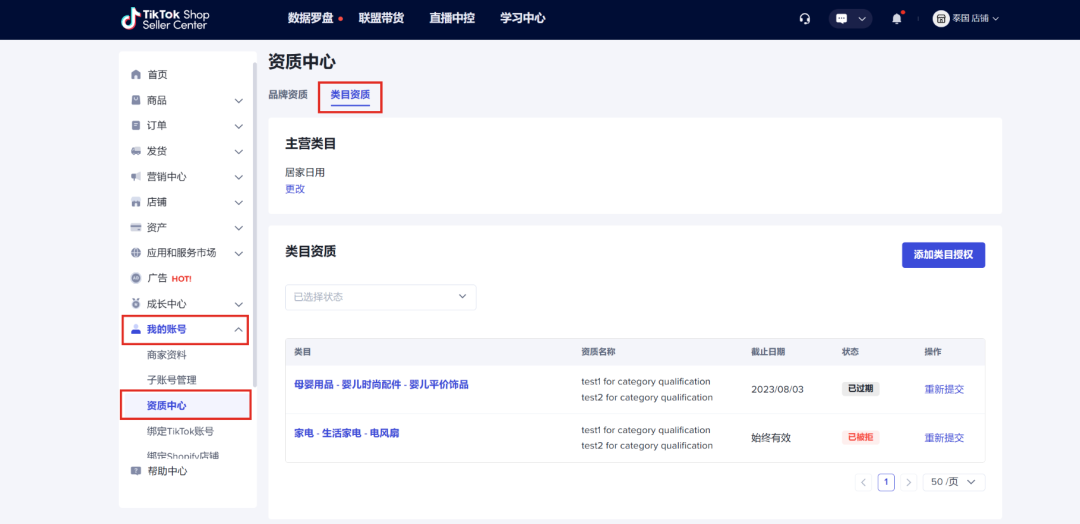The width and height of the screenshot is (1080, 524).
Task: Go to the next page arrow
Action: [x=909, y=482]
